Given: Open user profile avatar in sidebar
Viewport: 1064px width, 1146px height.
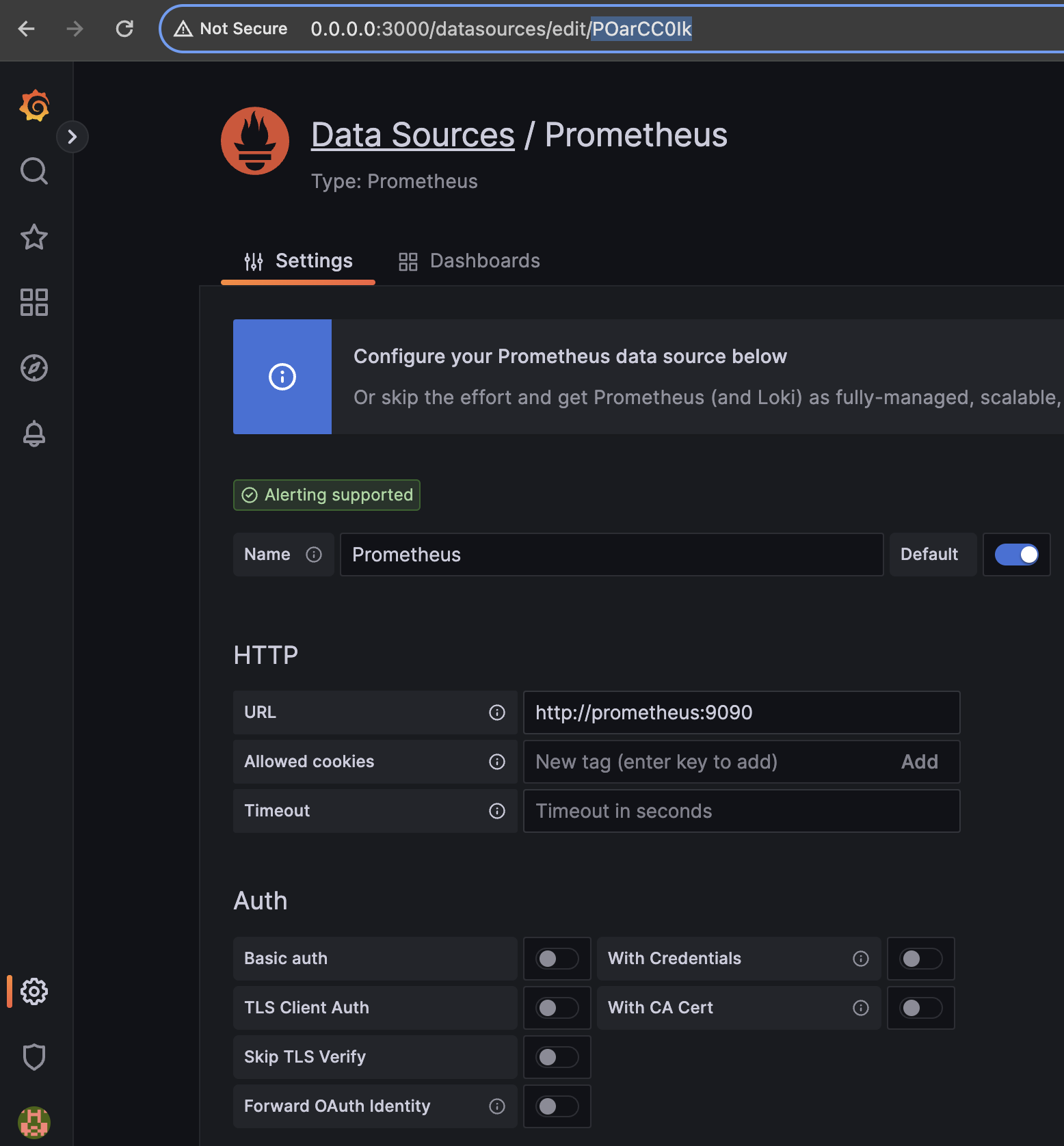Looking at the screenshot, I should (x=34, y=1123).
